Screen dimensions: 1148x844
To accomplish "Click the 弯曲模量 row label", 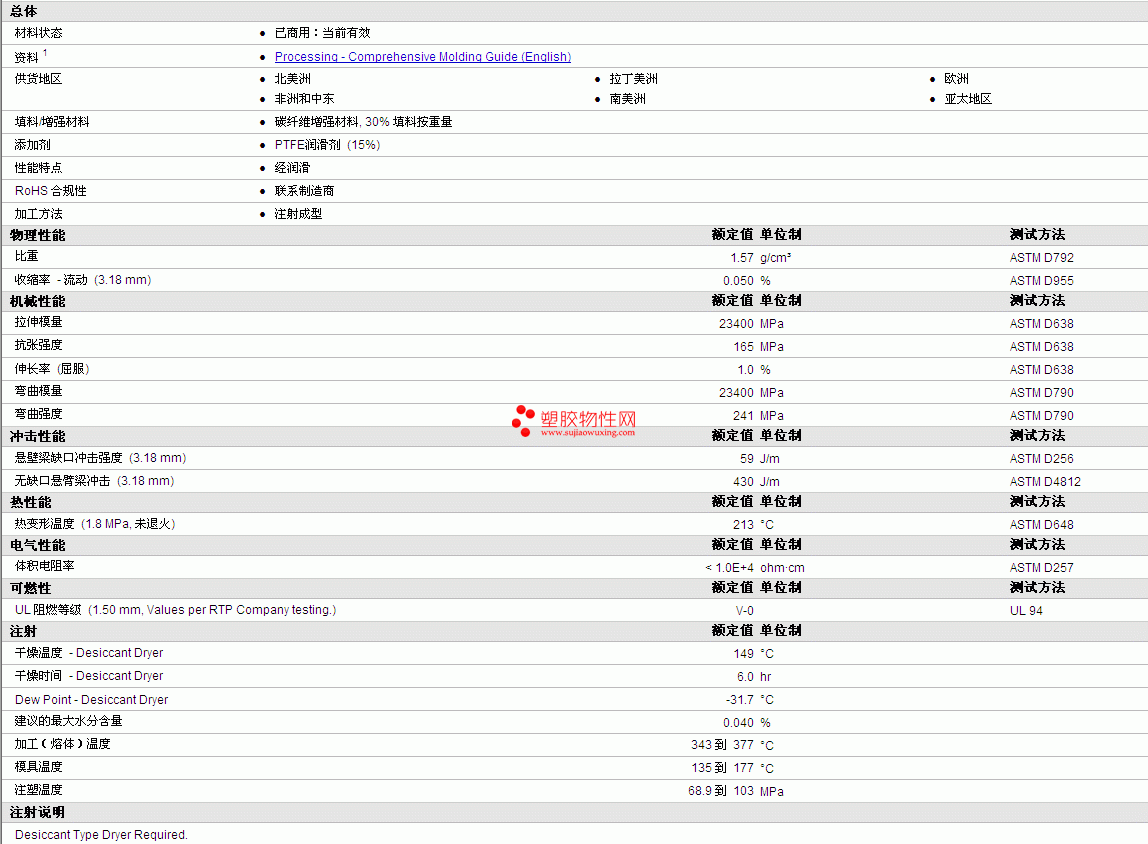I will [38, 391].
